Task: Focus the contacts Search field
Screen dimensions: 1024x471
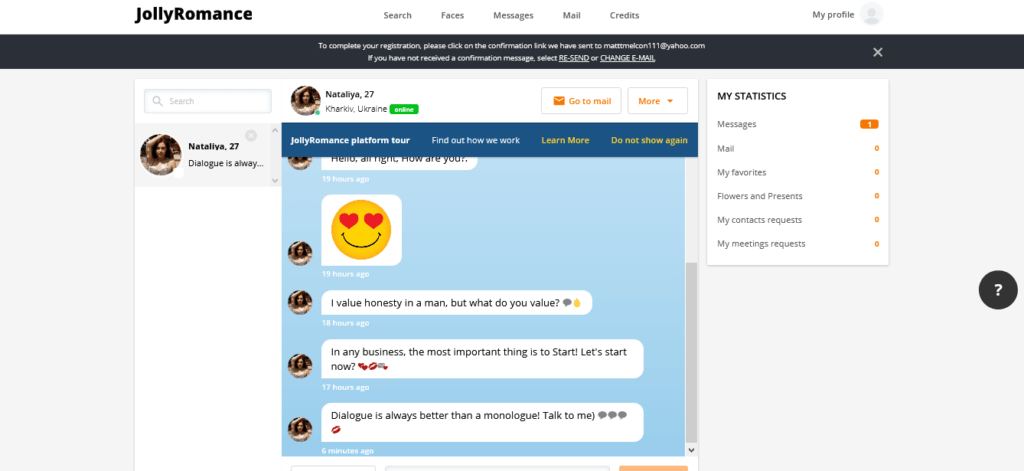Action: [208, 101]
